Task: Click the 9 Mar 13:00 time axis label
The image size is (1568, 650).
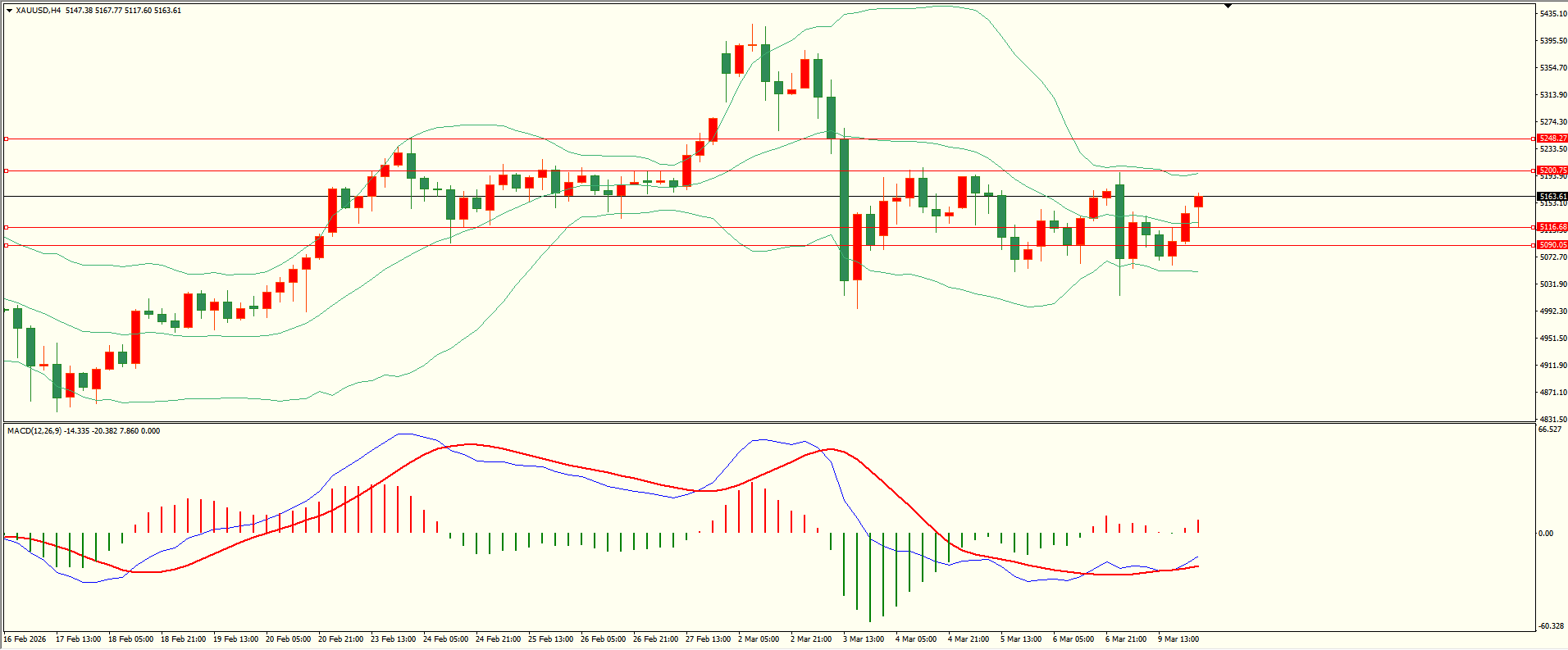Action: click(x=1178, y=639)
